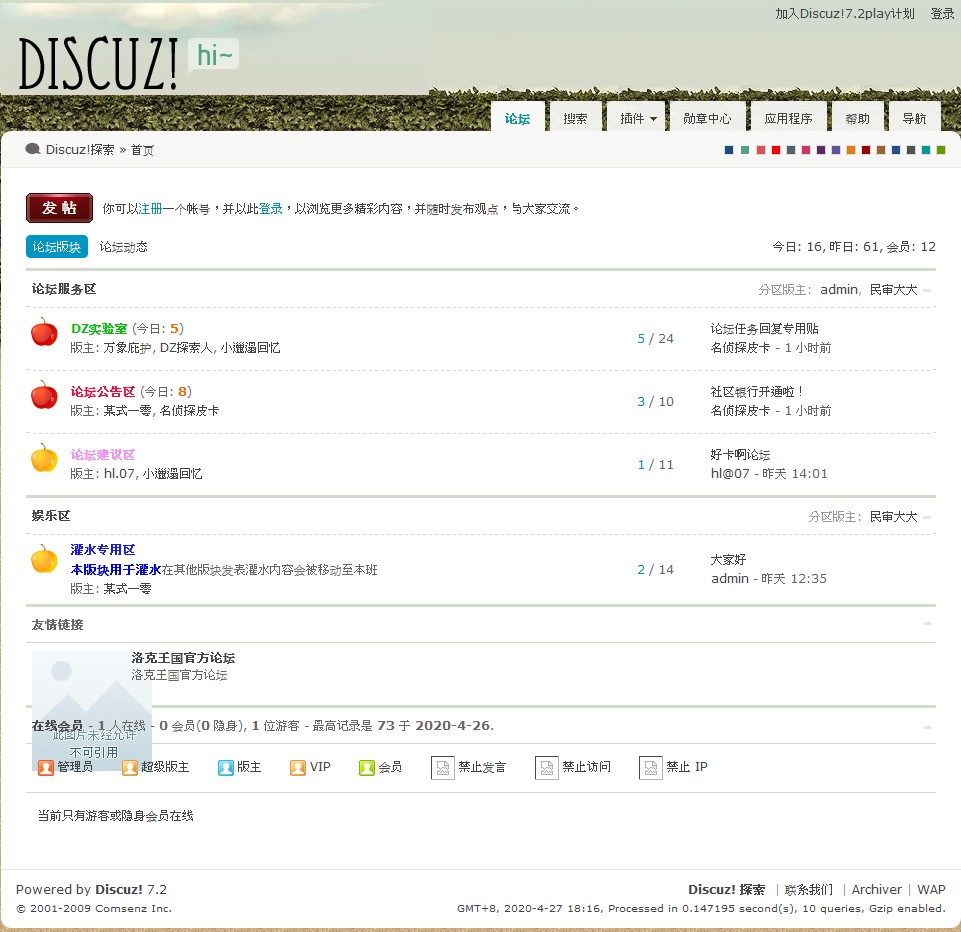Click the Discuz! logo in the header
961x932 pixels.
(98, 64)
